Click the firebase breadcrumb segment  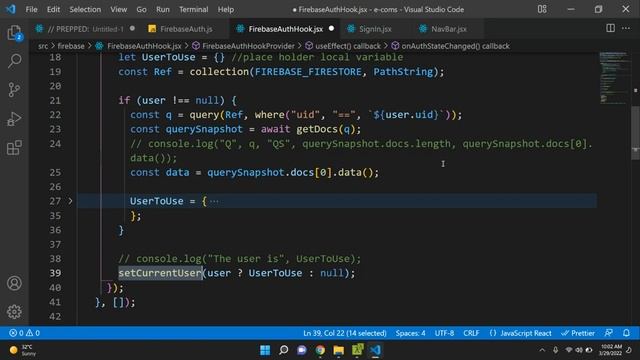pyautogui.click(x=71, y=46)
